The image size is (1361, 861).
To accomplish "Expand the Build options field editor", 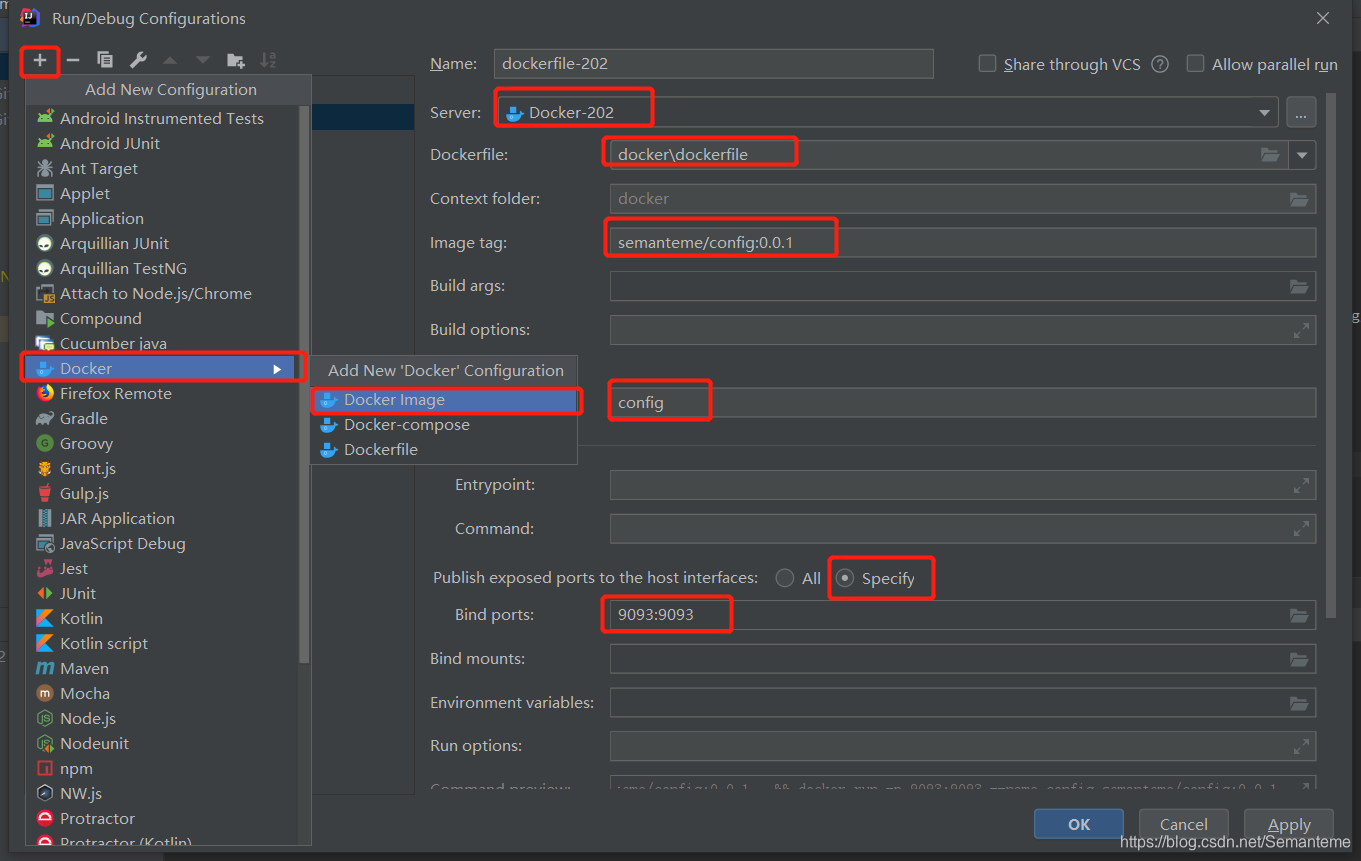I will (1301, 330).
